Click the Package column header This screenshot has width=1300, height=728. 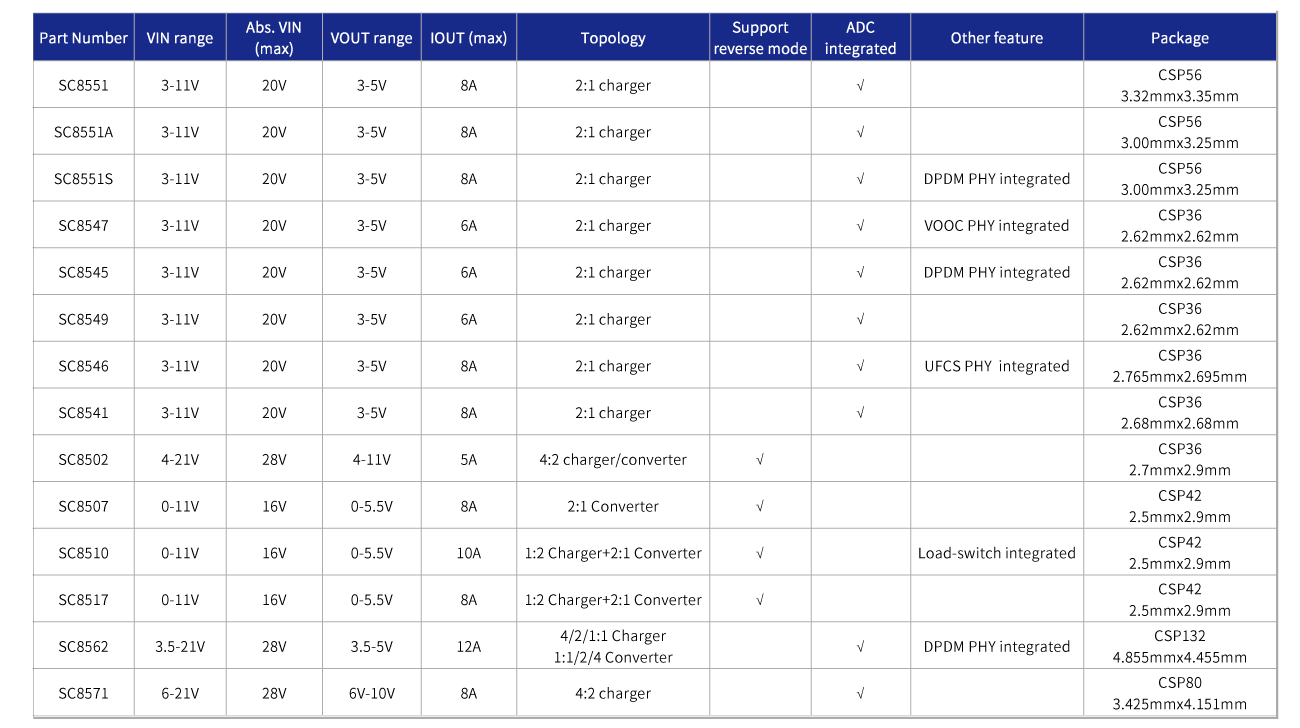[x=1180, y=38]
